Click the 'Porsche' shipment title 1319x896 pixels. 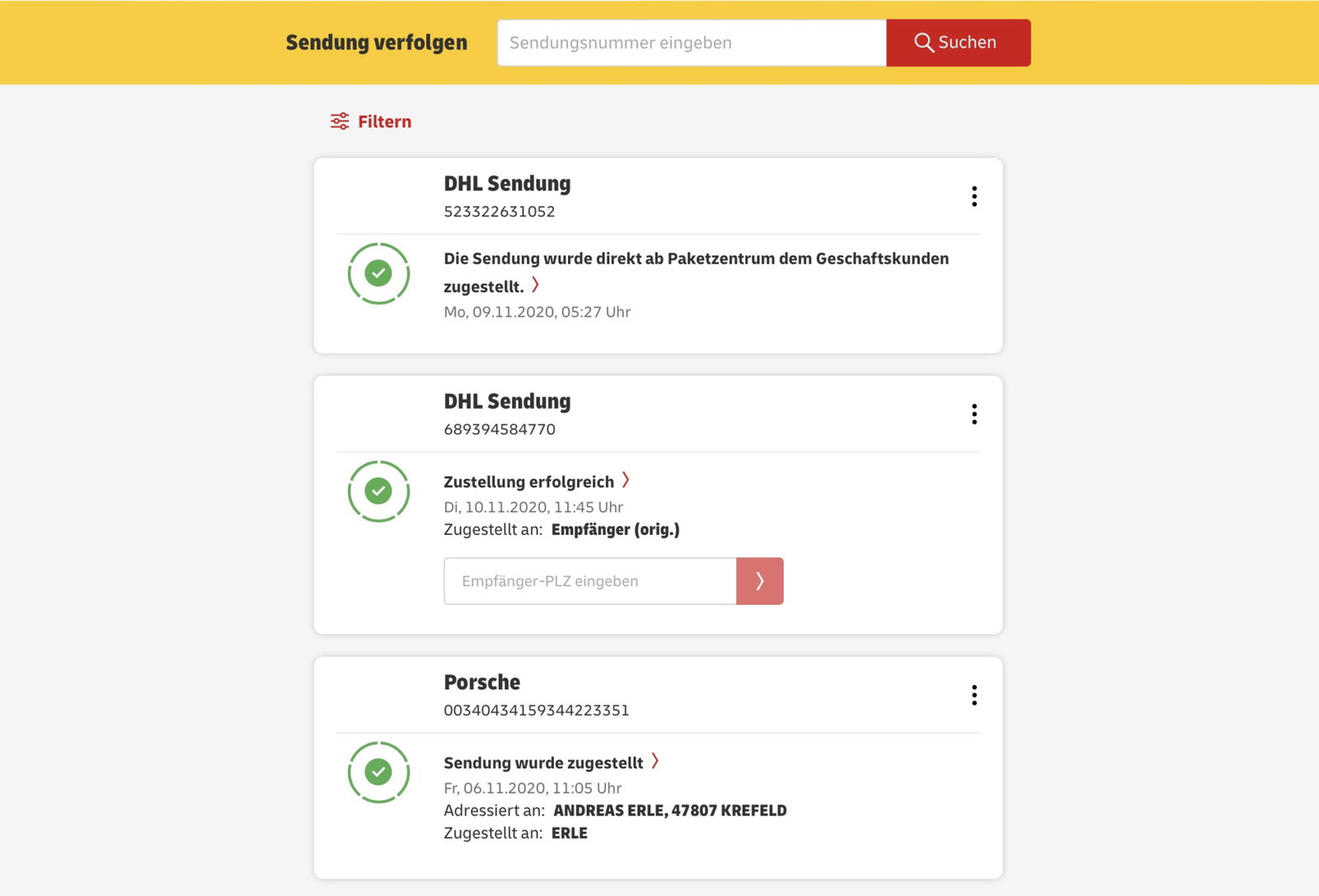click(x=482, y=683)
